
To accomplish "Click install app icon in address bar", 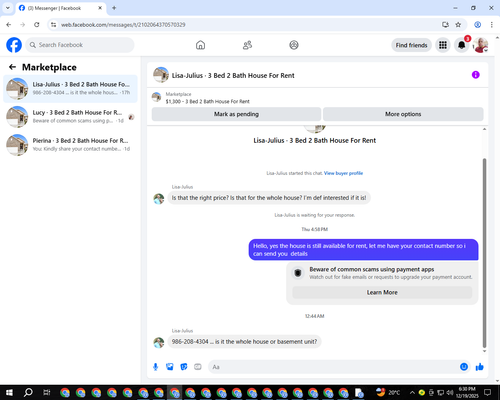I will click(x=445, y=25).
